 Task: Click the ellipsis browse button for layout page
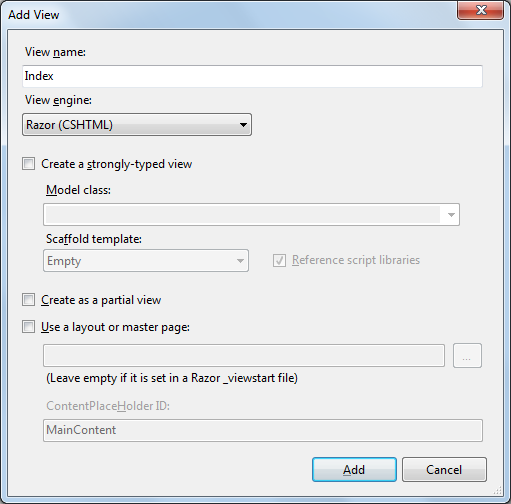click(467, 356)
